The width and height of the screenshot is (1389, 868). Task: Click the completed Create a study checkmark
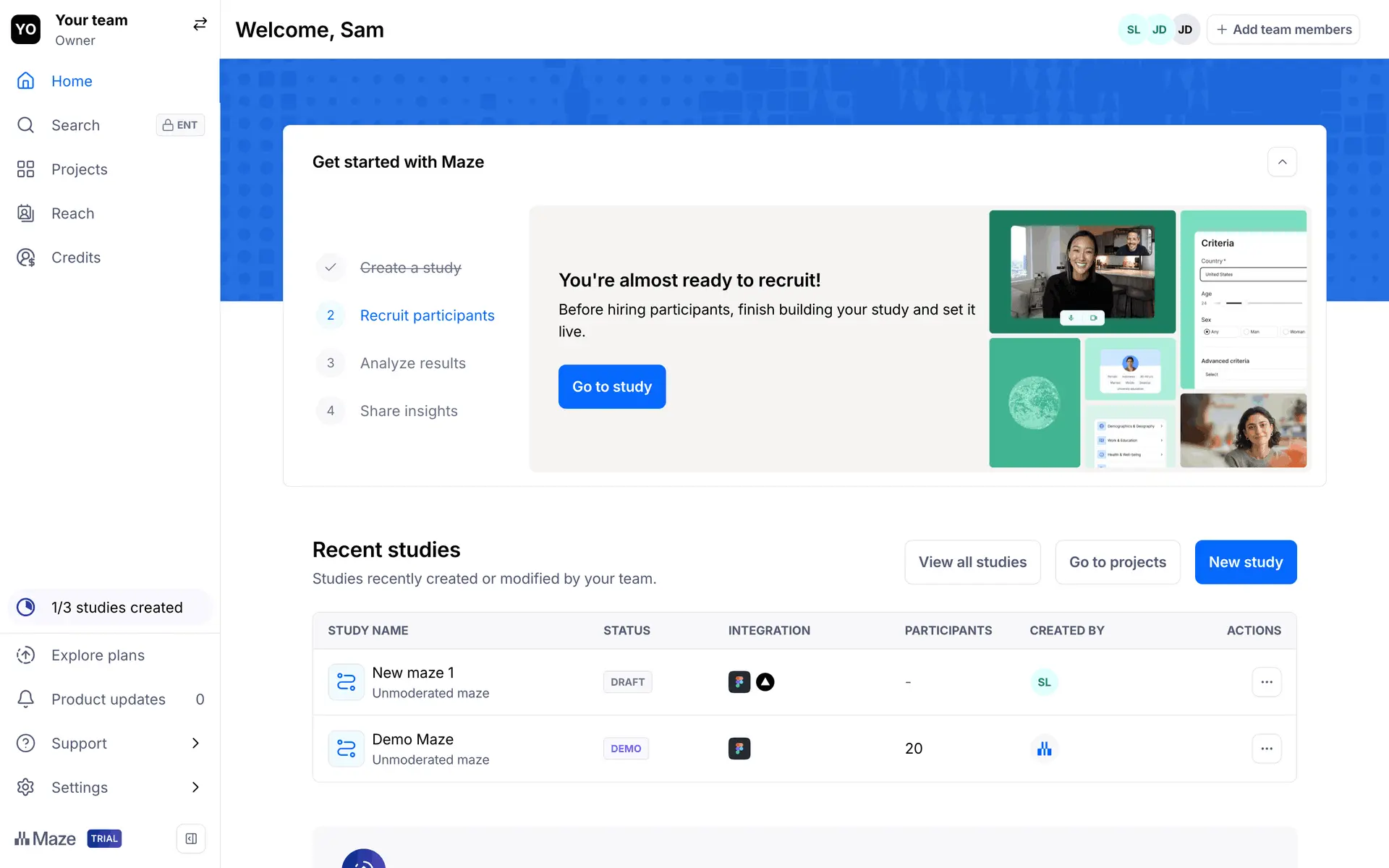pos(331,268)
